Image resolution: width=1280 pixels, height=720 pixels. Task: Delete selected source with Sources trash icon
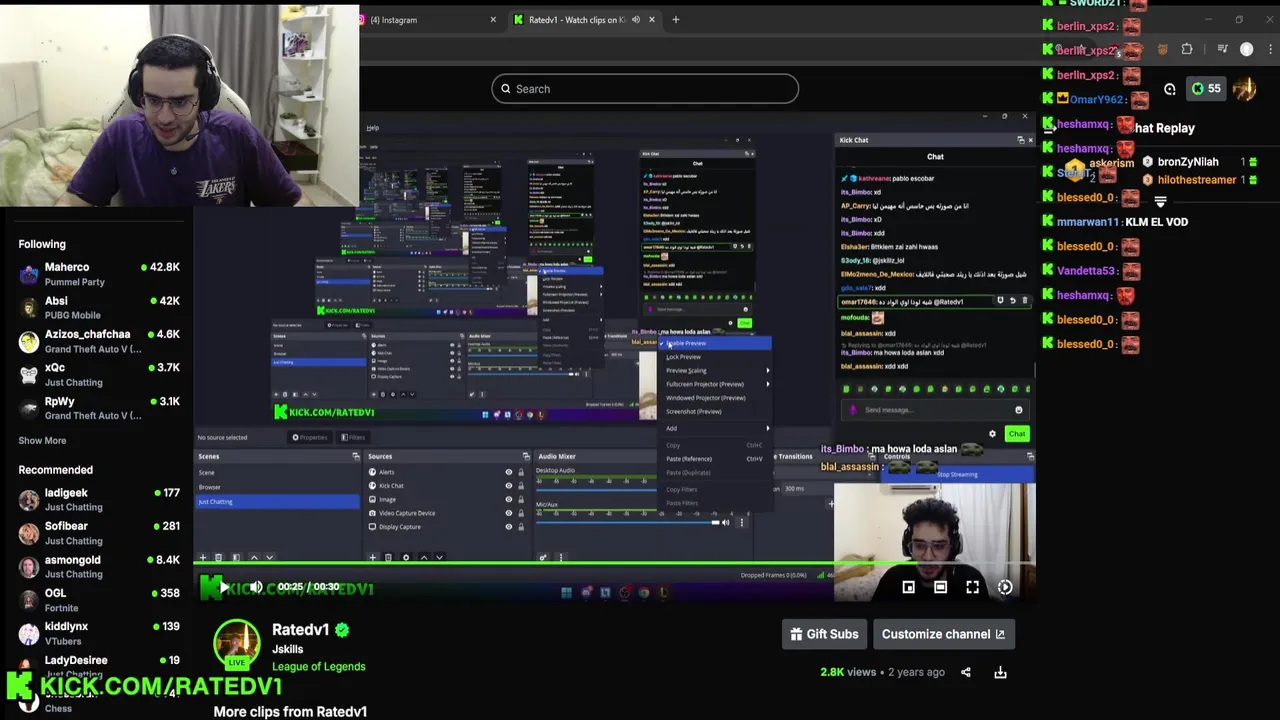tap(389, 557)
